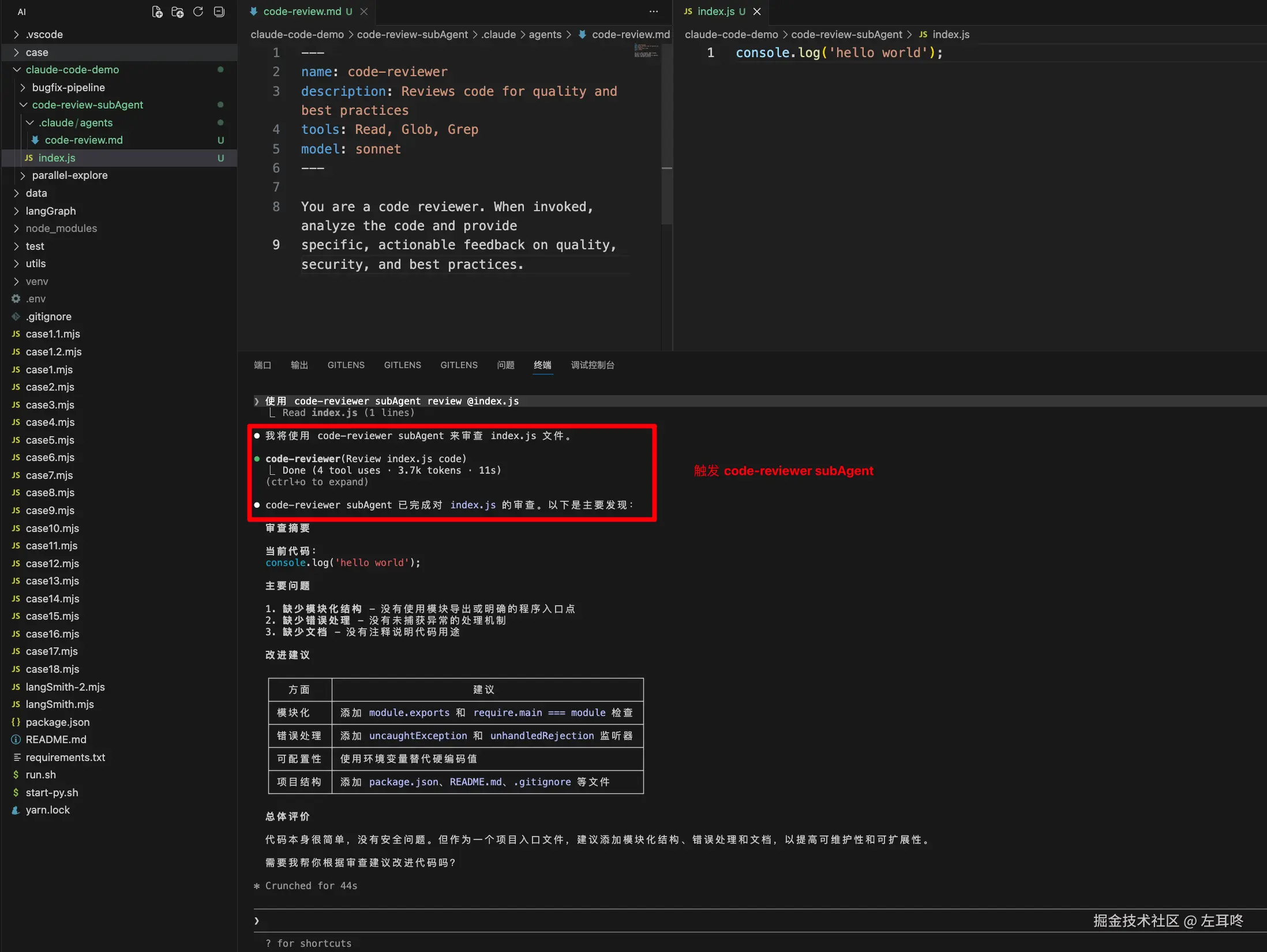The image size is (1267, 952).
Task: Click the New Folder icon in explorer header
Action: pos(178,12)
